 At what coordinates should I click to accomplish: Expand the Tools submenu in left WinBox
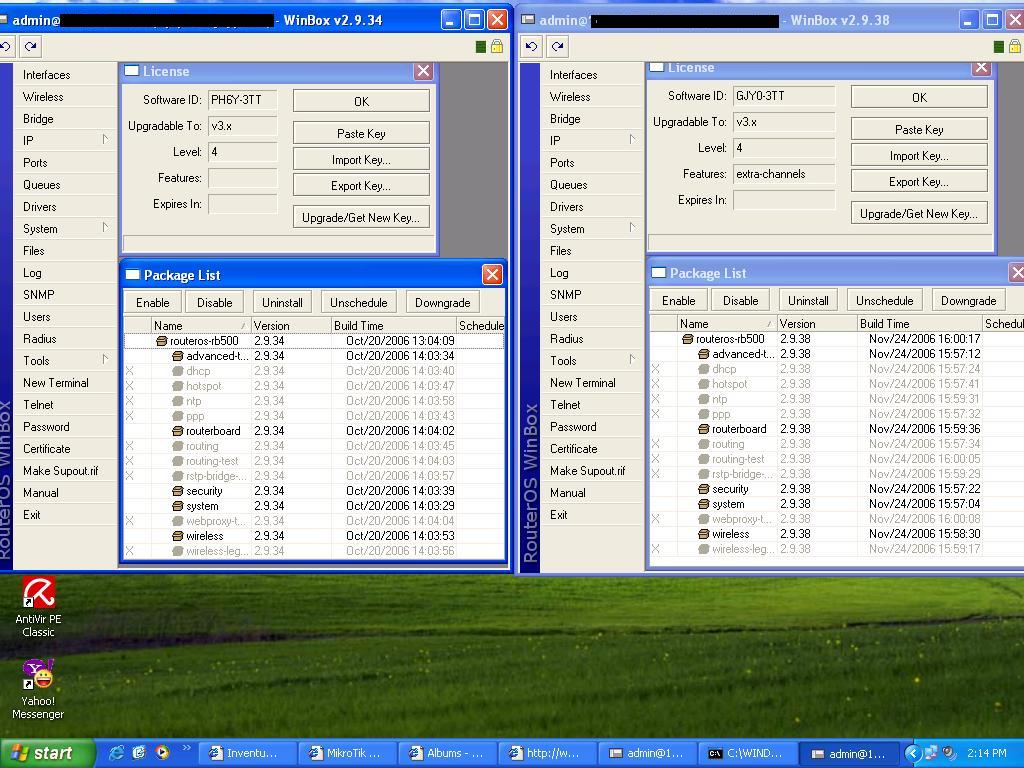105,360
